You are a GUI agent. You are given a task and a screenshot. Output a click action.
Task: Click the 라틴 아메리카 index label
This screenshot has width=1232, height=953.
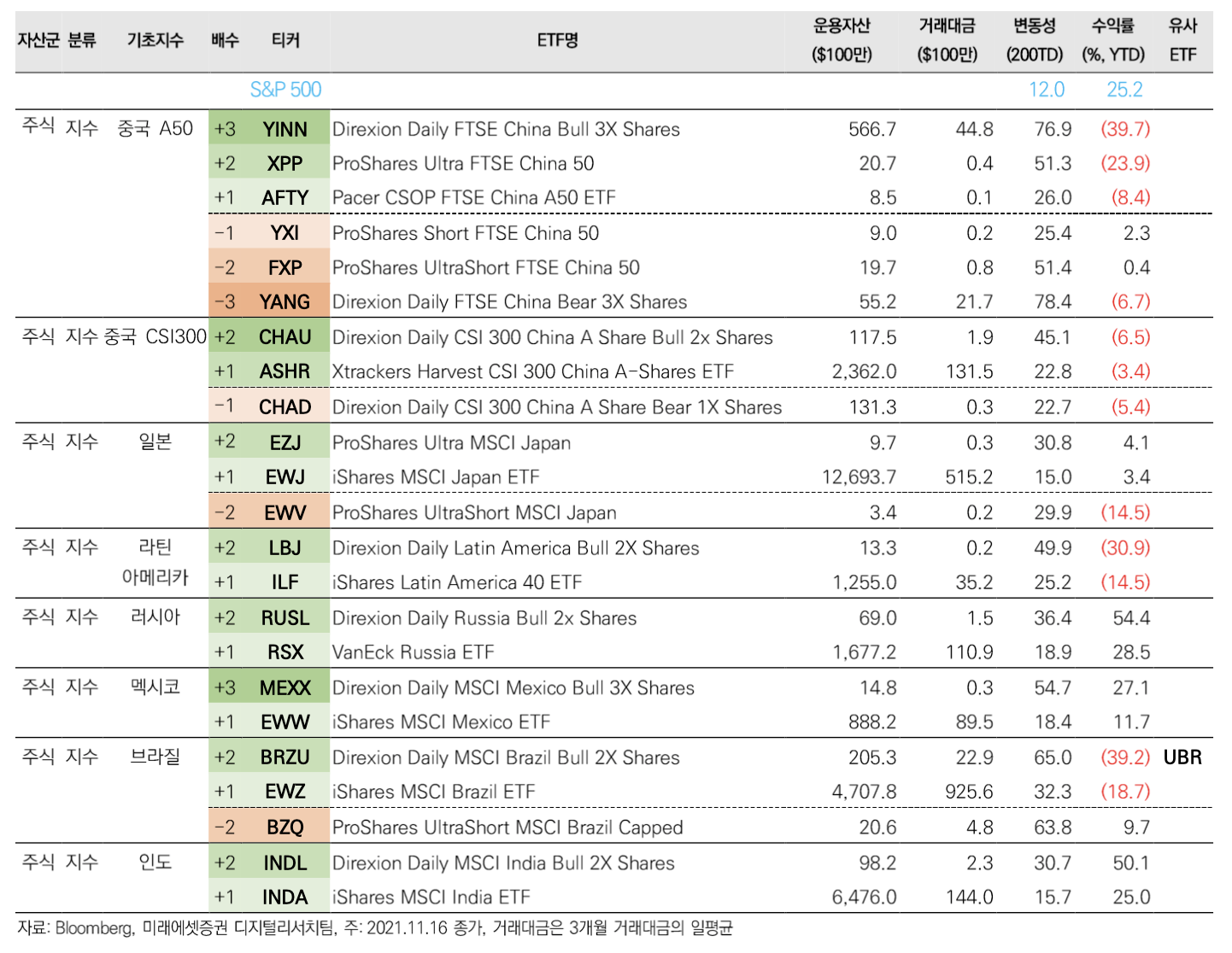[x=155, y=562]
